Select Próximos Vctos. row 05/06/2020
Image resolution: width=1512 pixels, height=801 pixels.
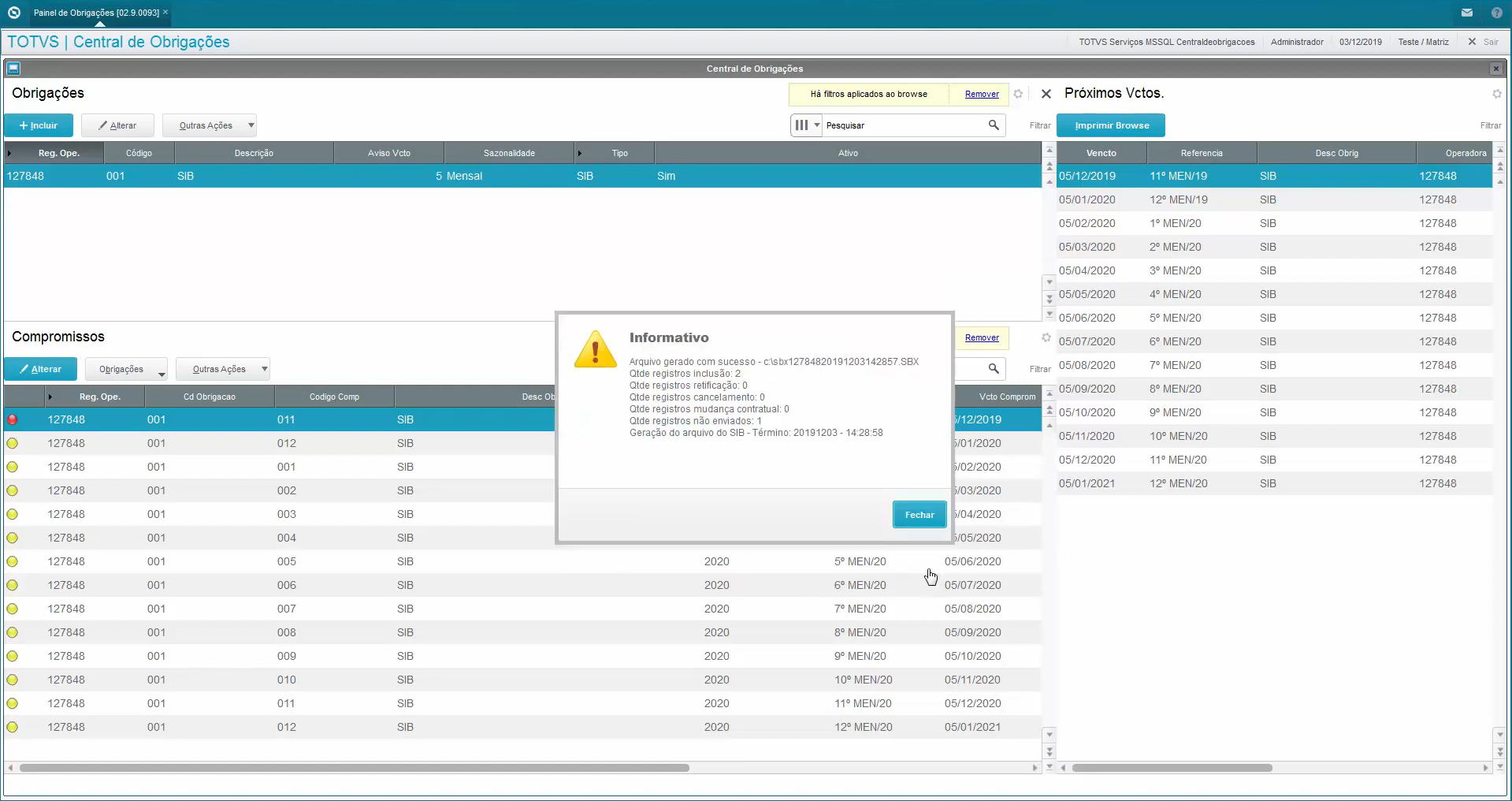click(1274, 318)
